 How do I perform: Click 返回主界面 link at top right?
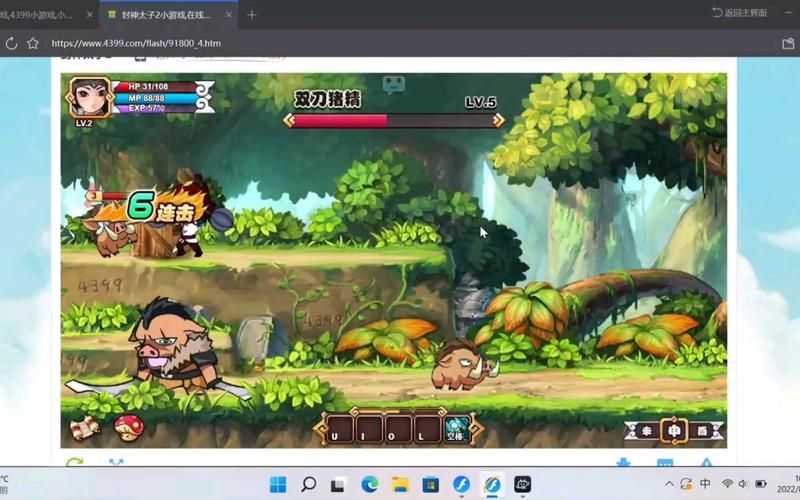(739, 13)
